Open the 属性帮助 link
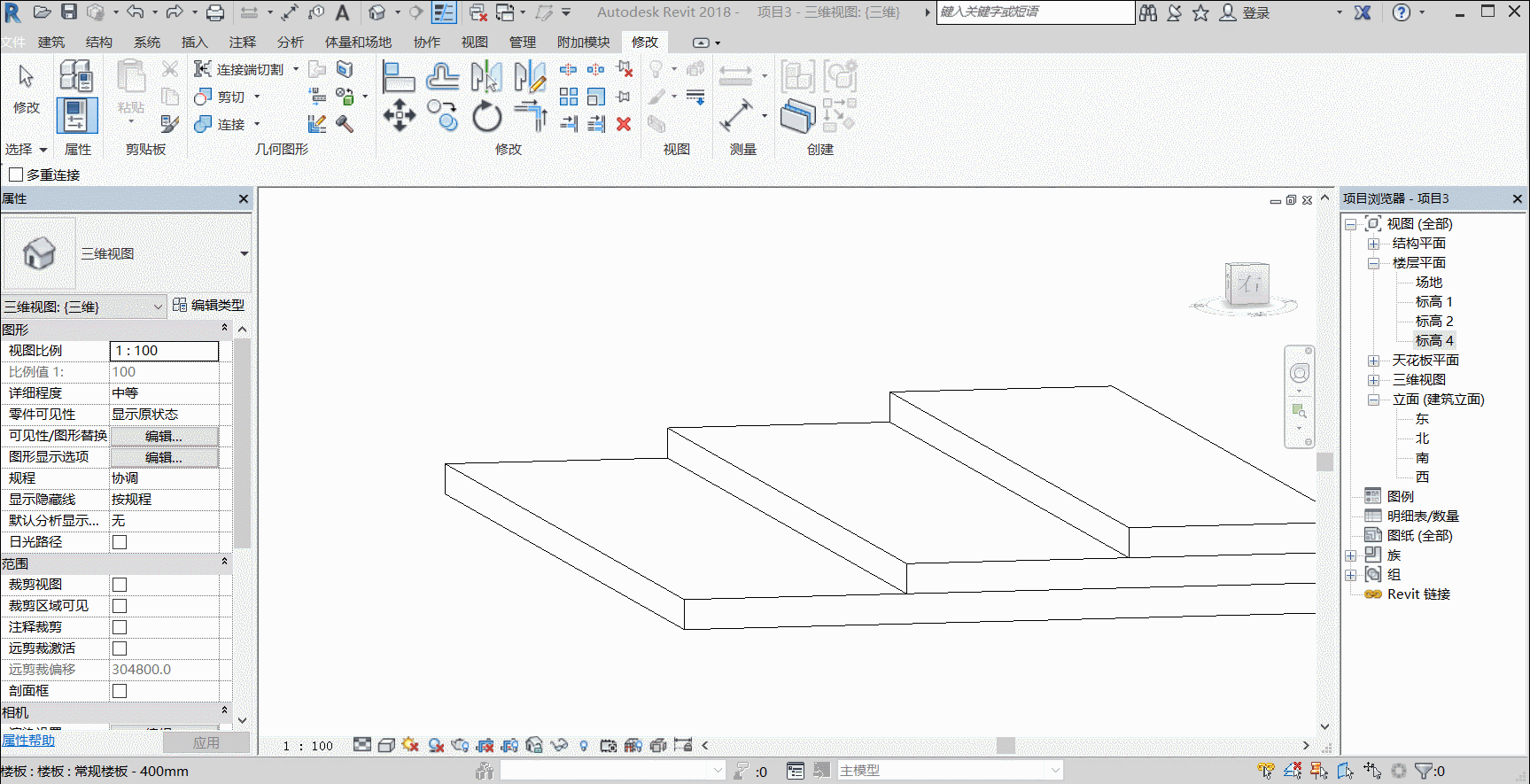 pyautogui.click(x=28, y=741)
